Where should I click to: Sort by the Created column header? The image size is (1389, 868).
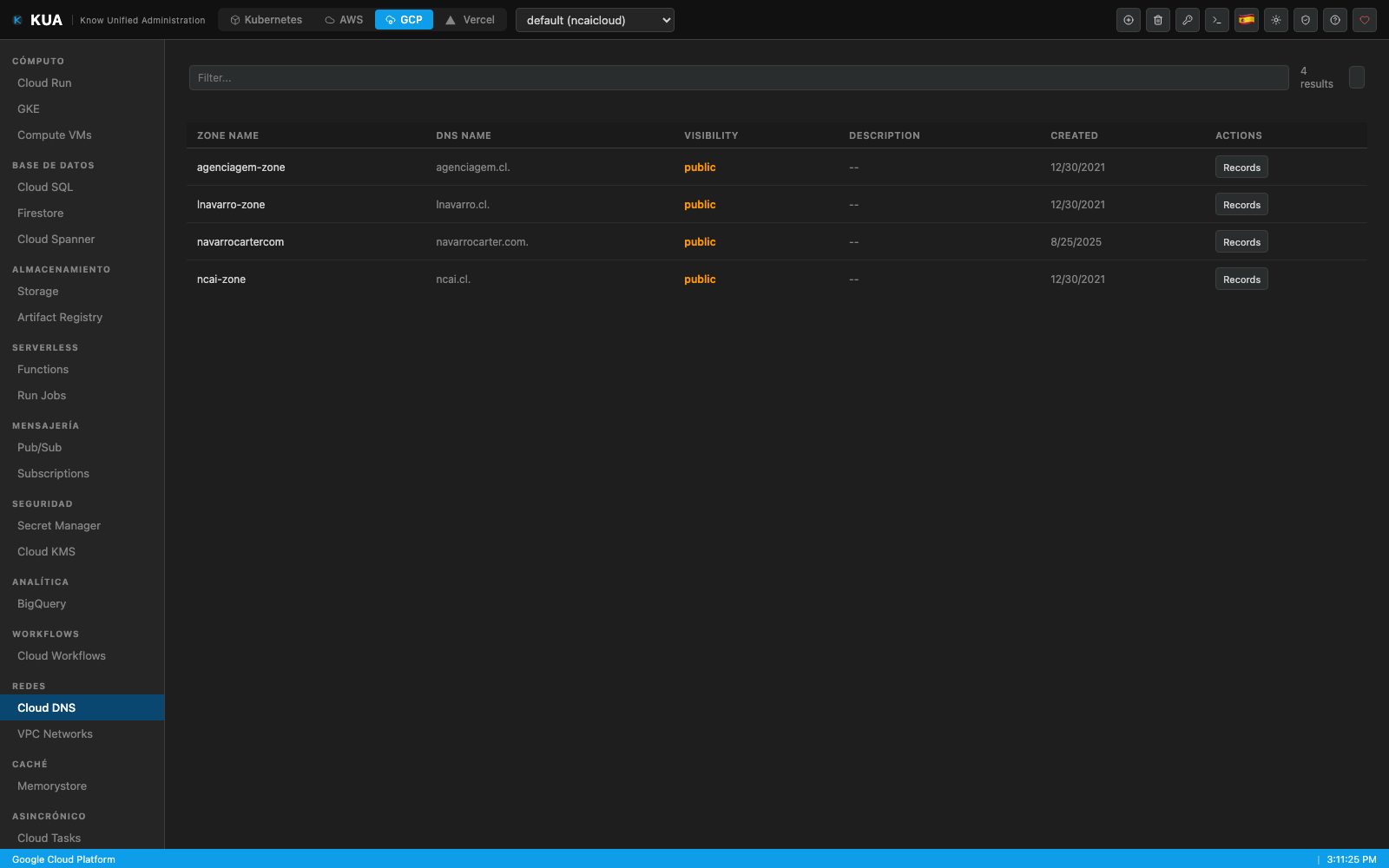(x=1074, y=135)
